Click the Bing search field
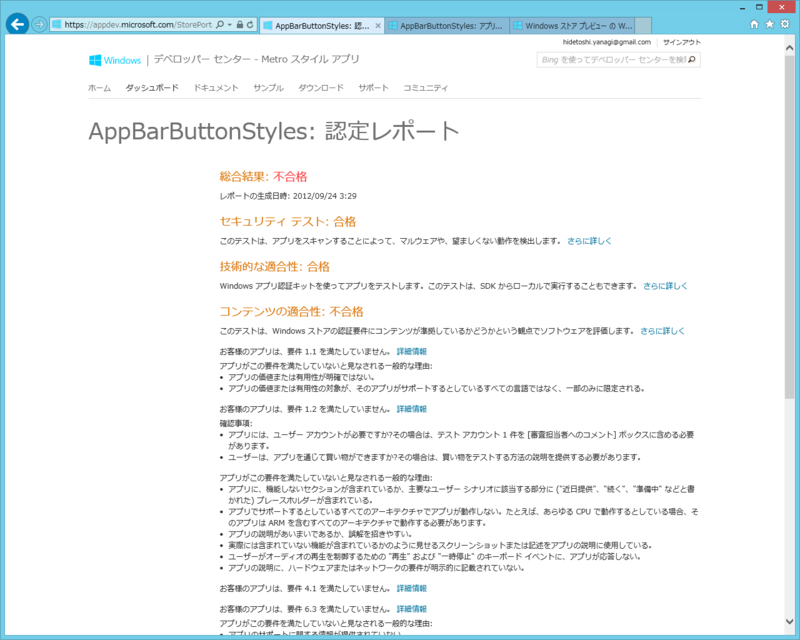The image size is (800, 640). point(612,60)
